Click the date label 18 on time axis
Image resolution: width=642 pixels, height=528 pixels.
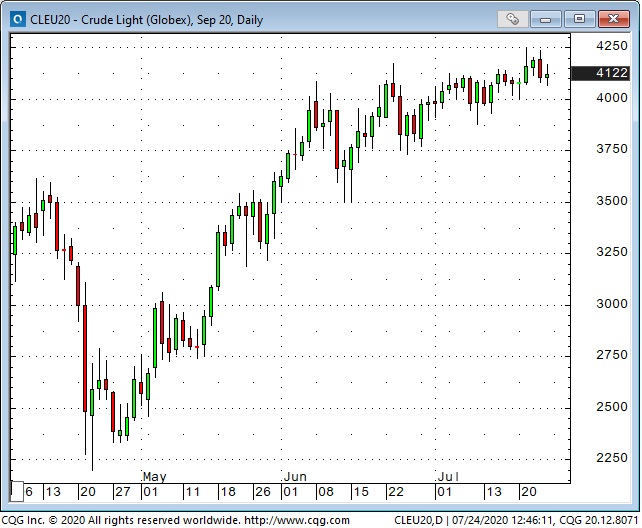[x=228, y=492]
